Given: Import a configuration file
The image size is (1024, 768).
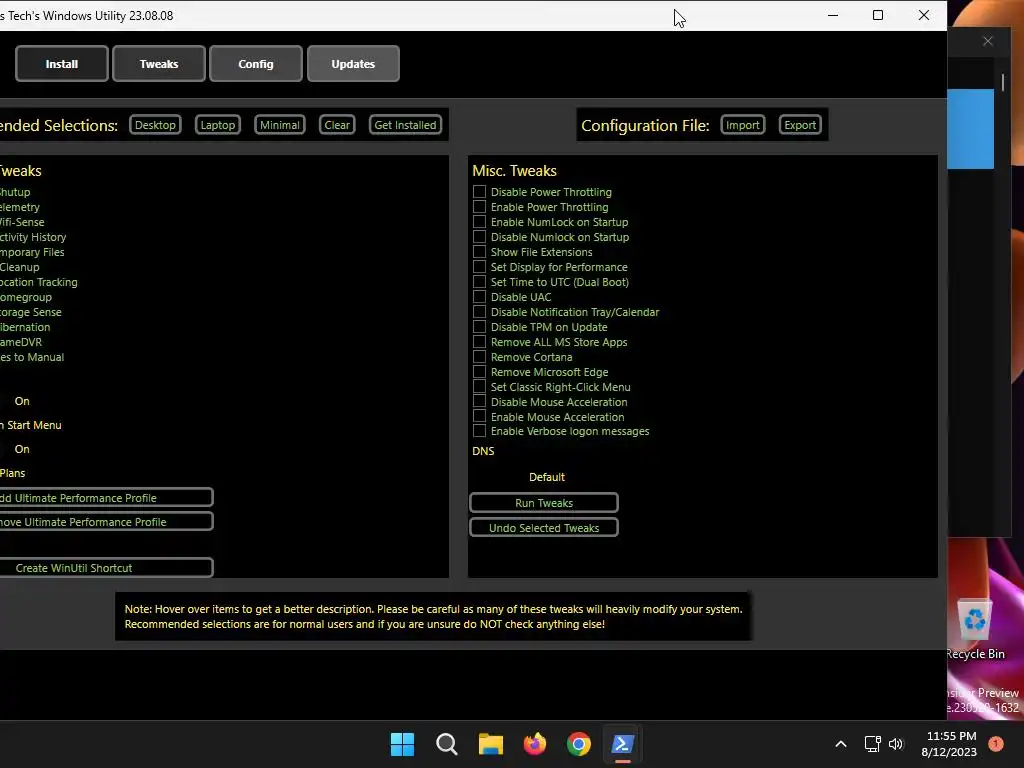Looking at the screenshot, I should 743,125.
